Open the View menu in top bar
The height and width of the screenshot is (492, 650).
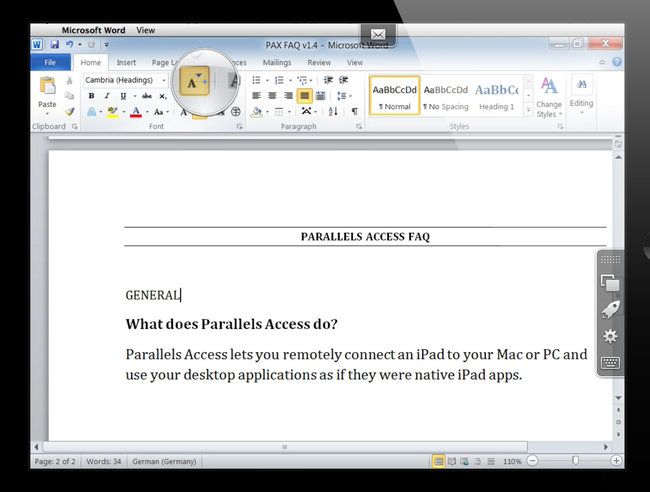[146, 30]
